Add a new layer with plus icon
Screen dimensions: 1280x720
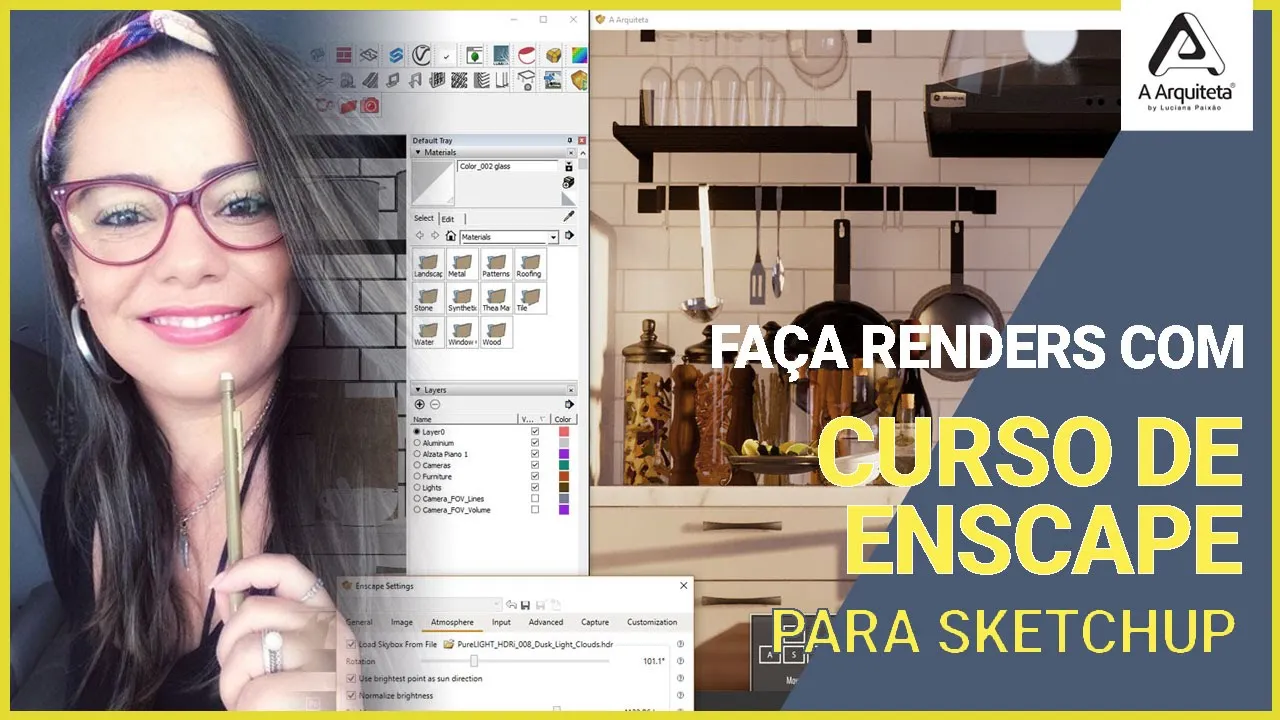point(420,404)
